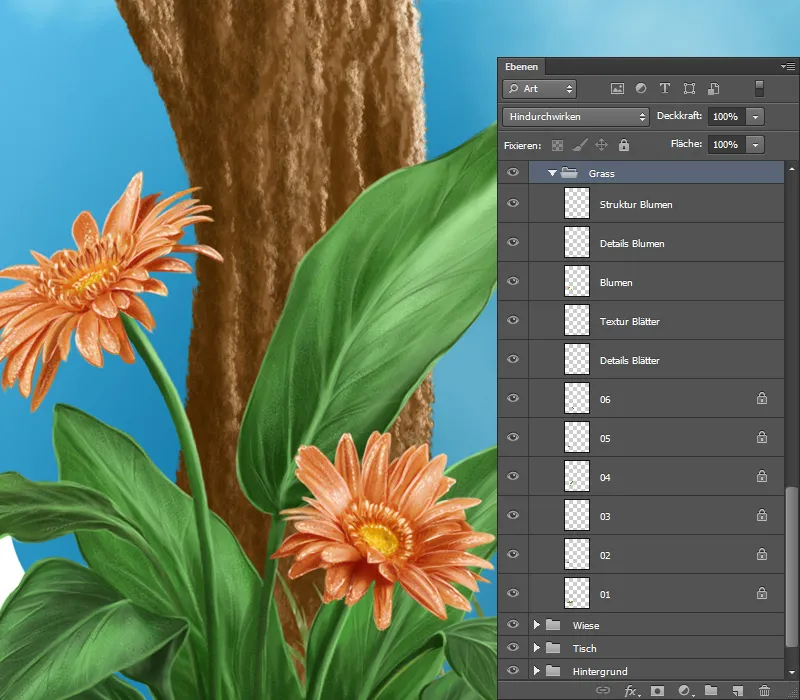Open the Hindurchwirken blend mode dropdown

click(x=576, y=117)
